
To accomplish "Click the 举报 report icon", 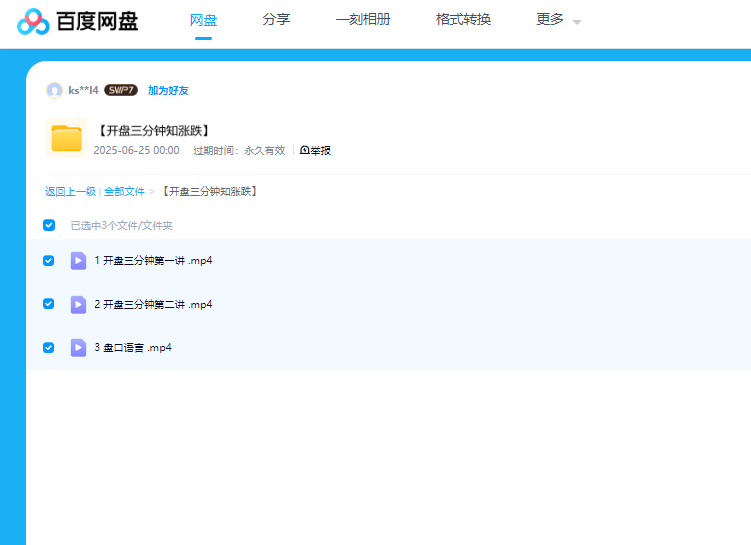I will (x=304, y=151).
